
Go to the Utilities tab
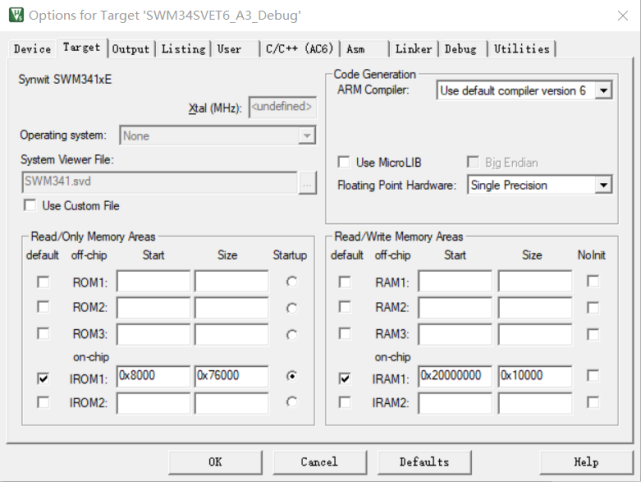click(x=521, y=49)
